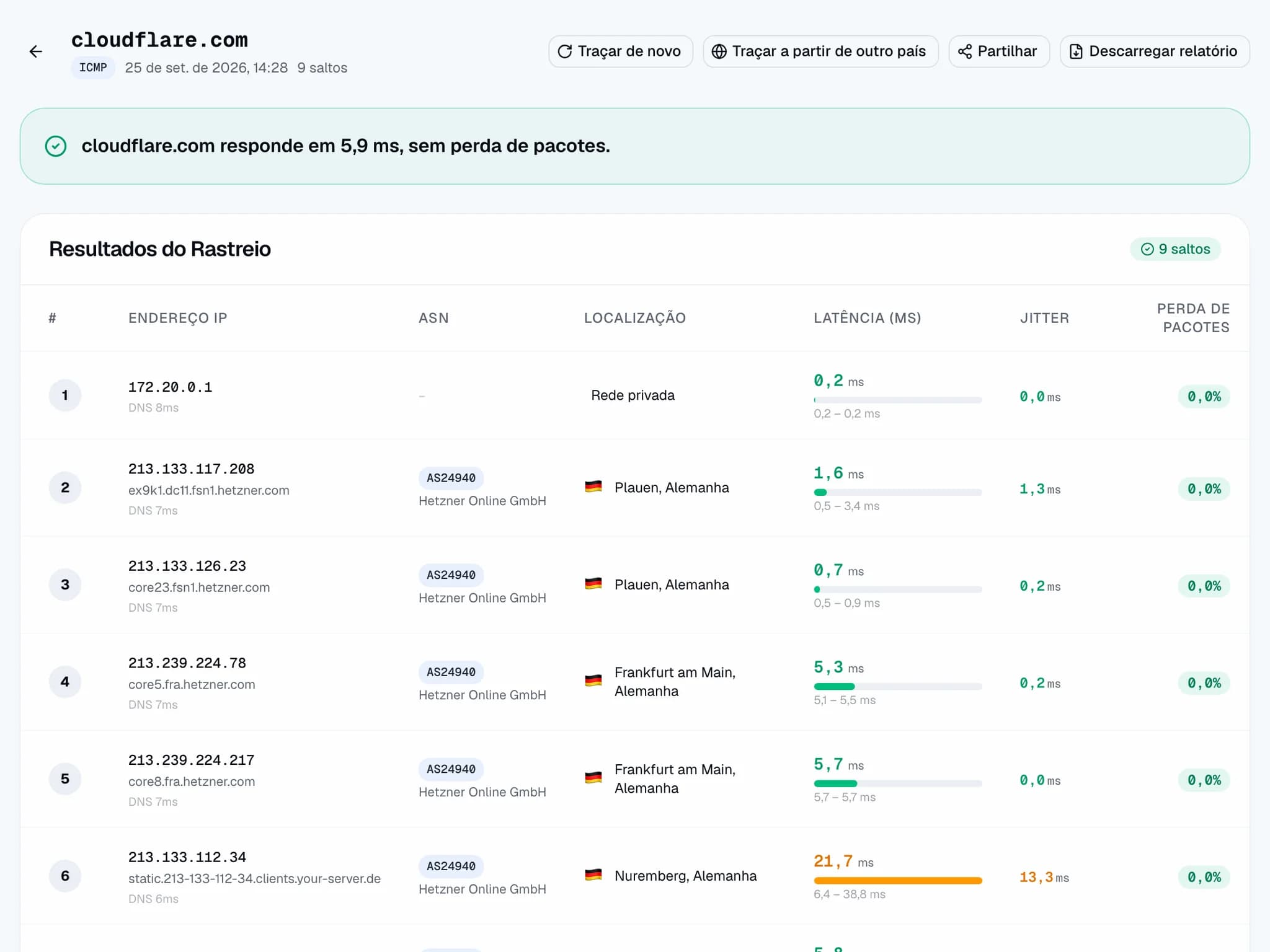The image size is (1270, 952).
Task: Click the LOCALIZAÇÃO column header
Action: click(635, 319)
